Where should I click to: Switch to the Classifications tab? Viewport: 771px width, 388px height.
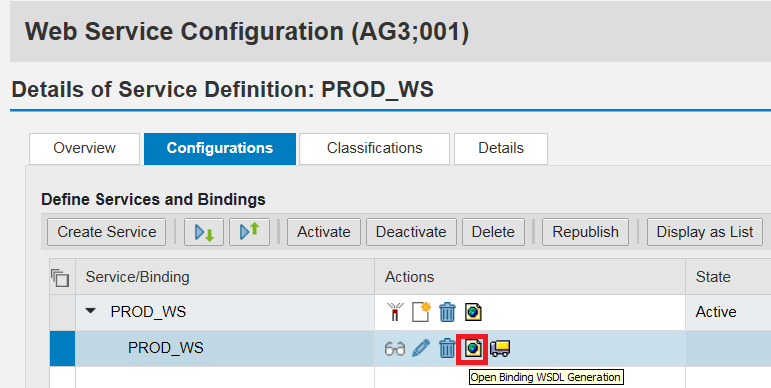(375, 149)
